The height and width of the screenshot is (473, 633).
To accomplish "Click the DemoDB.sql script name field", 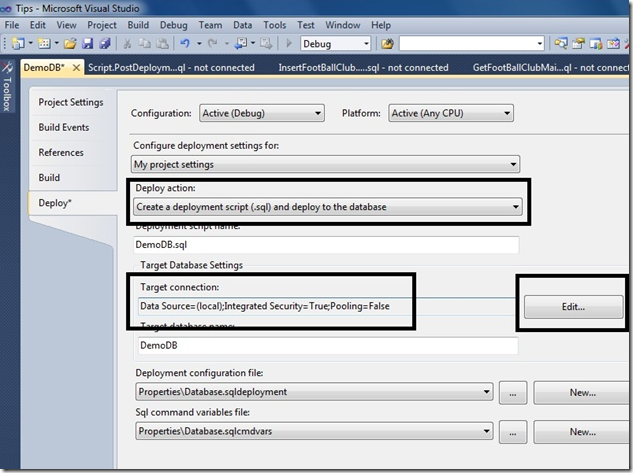I will point(326,245).
